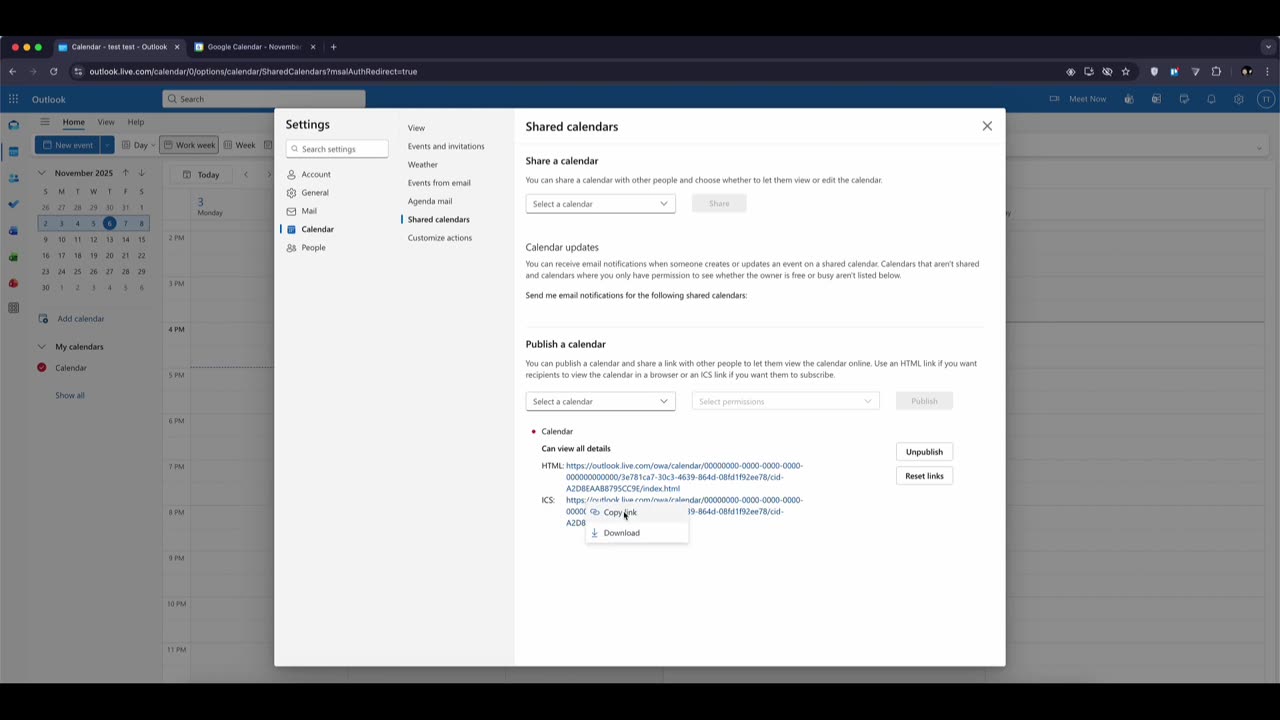Click the browser address bar URL
The height and width of the screenshot is (720, 1280).
(253, 72)
